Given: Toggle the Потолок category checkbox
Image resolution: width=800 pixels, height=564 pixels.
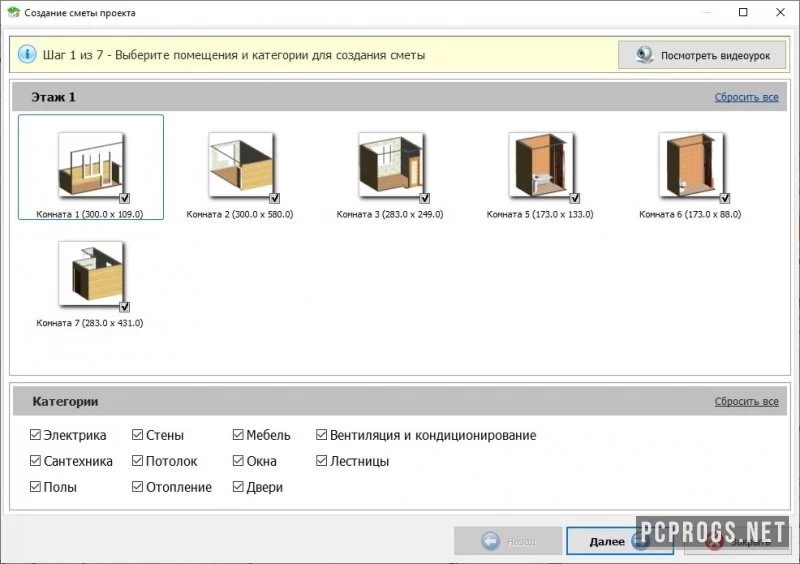Looking at the screenshot, I should click(x=137, y=461).
